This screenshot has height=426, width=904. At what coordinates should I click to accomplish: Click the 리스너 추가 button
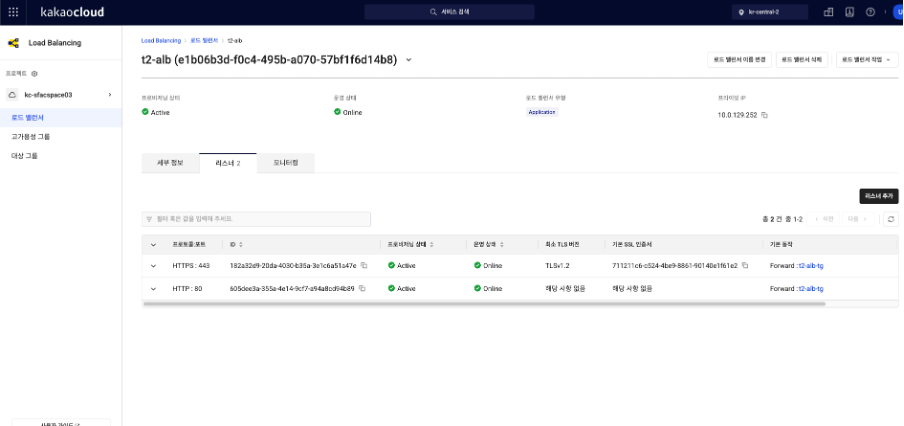(x=879, y=196)
